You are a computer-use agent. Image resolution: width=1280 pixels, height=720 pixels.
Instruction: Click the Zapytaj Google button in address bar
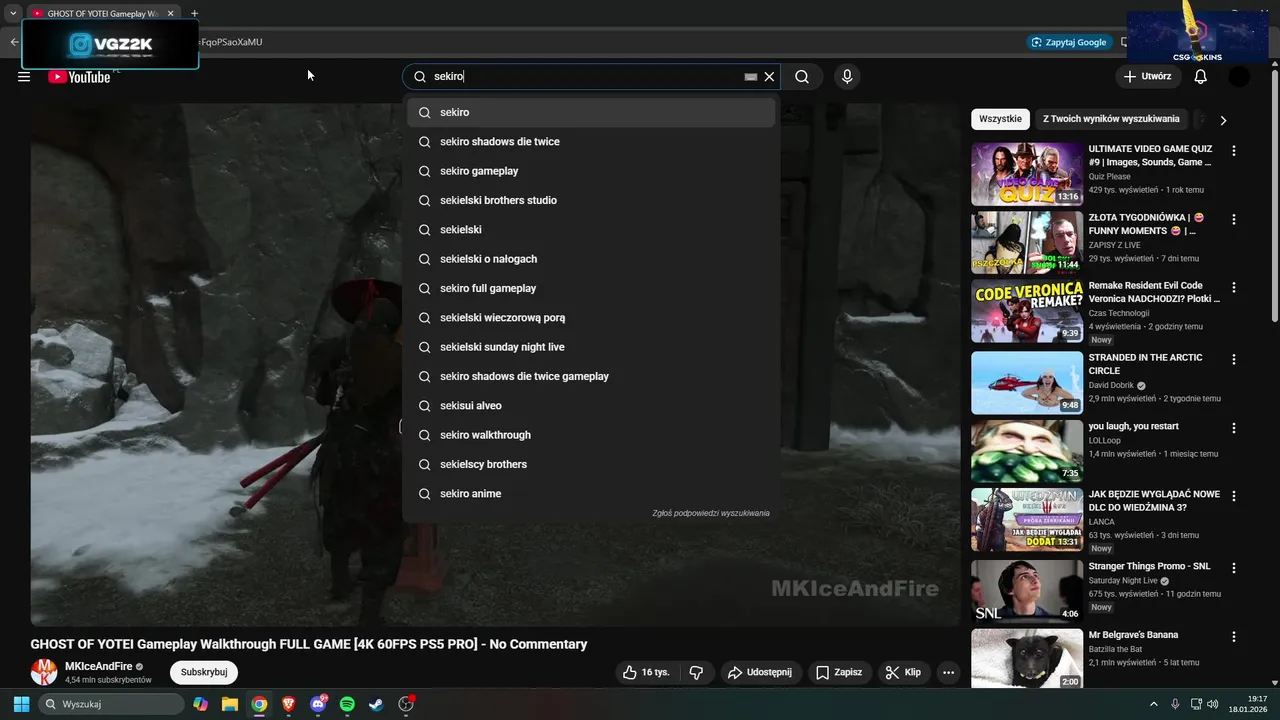1068,42
